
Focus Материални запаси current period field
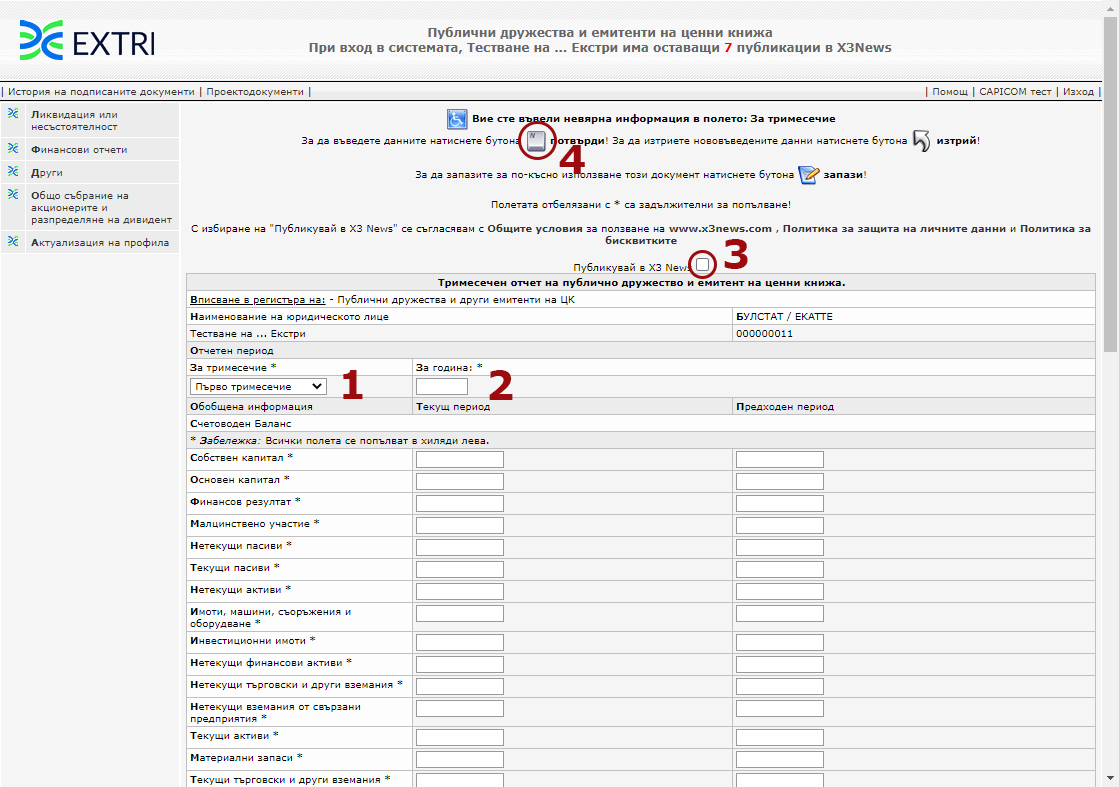[x=460, y=759]
